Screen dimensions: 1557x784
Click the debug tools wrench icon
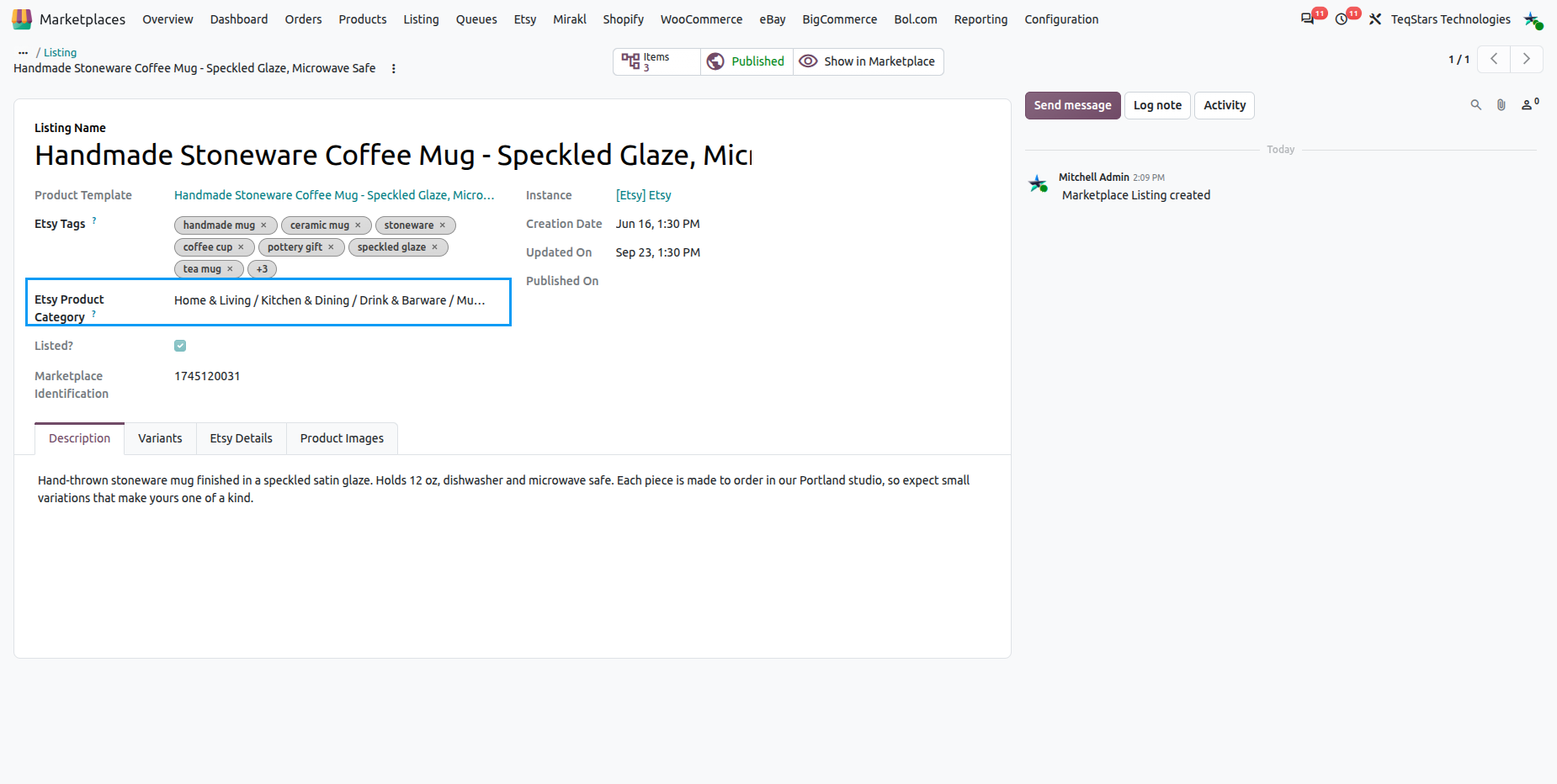(x=1375, y=19)
